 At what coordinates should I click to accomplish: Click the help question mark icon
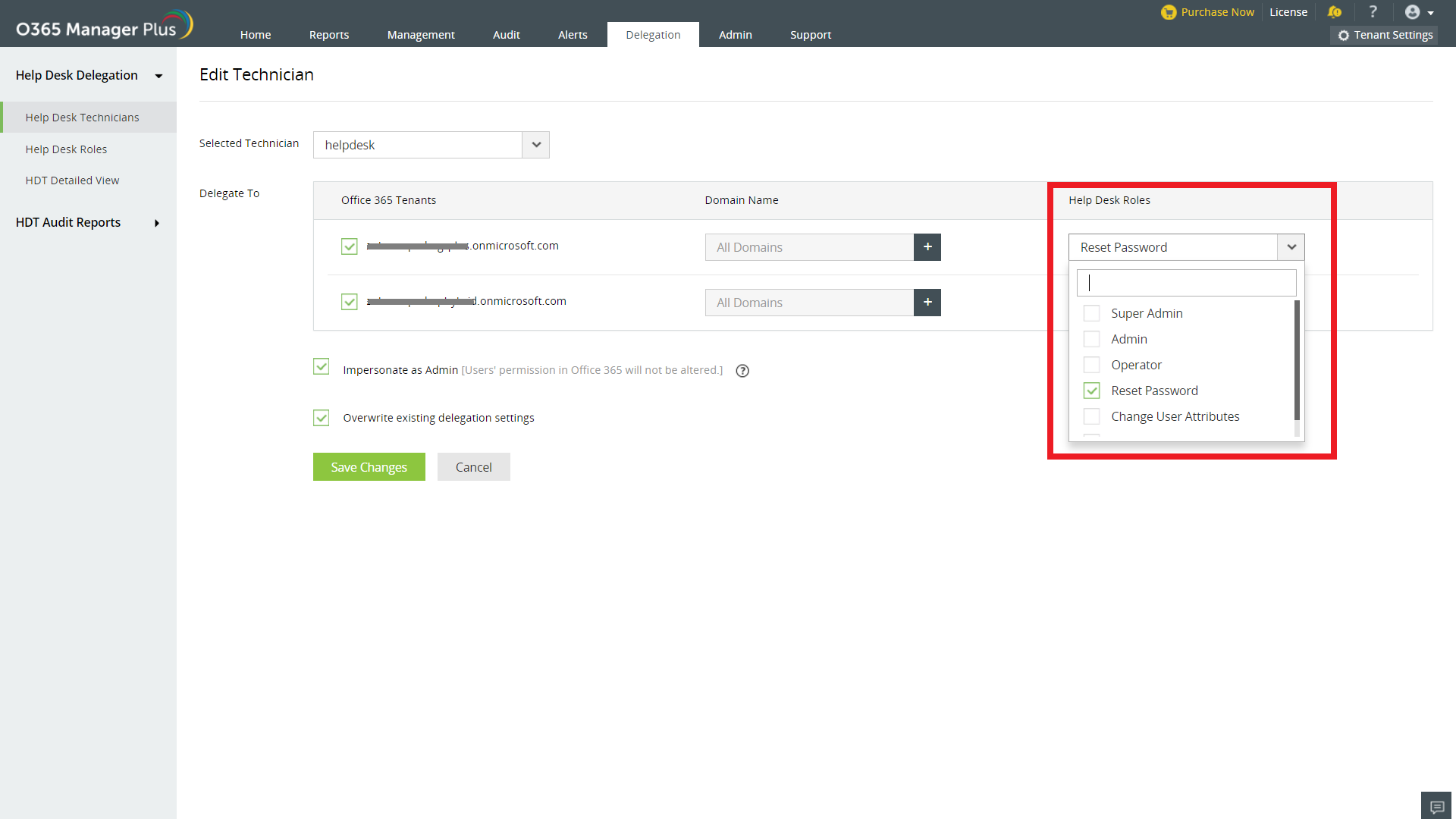[1373, 12]
